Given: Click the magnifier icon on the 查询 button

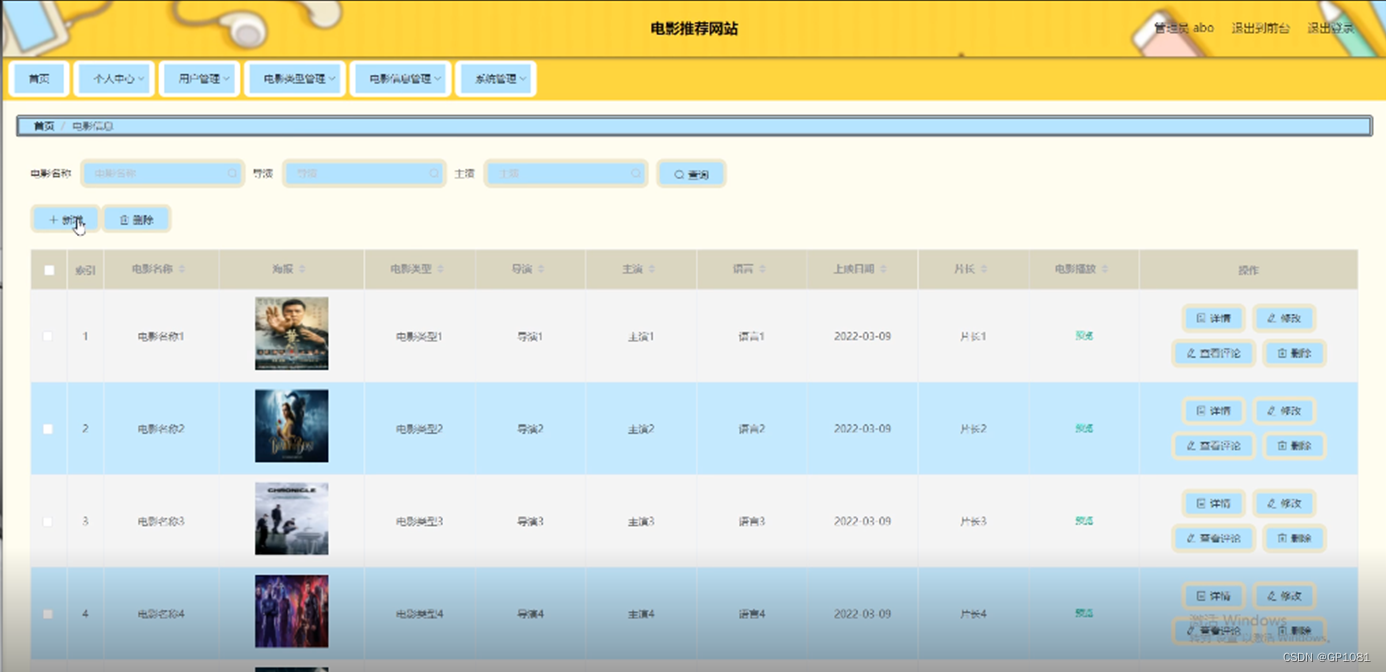Looking at the screenshot, I should [678, 174].
